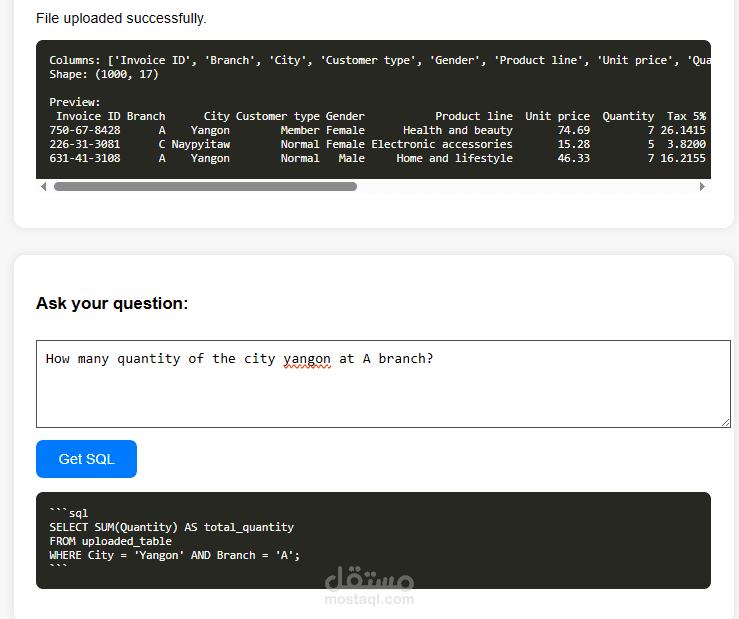Click the 'File uploaded successfully.' message

121,18
